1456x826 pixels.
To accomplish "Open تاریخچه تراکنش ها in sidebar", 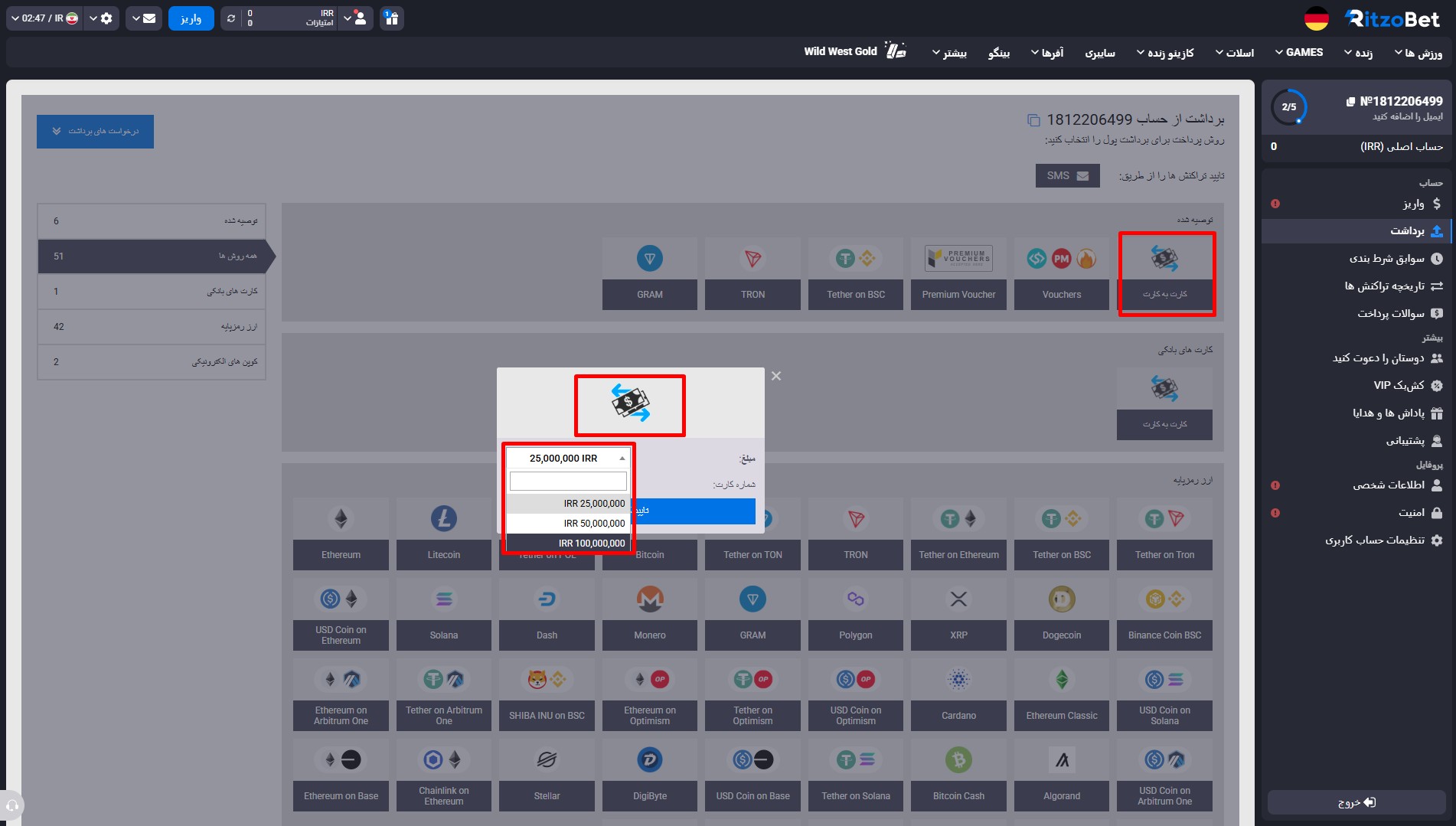I will pos(1356,286).
